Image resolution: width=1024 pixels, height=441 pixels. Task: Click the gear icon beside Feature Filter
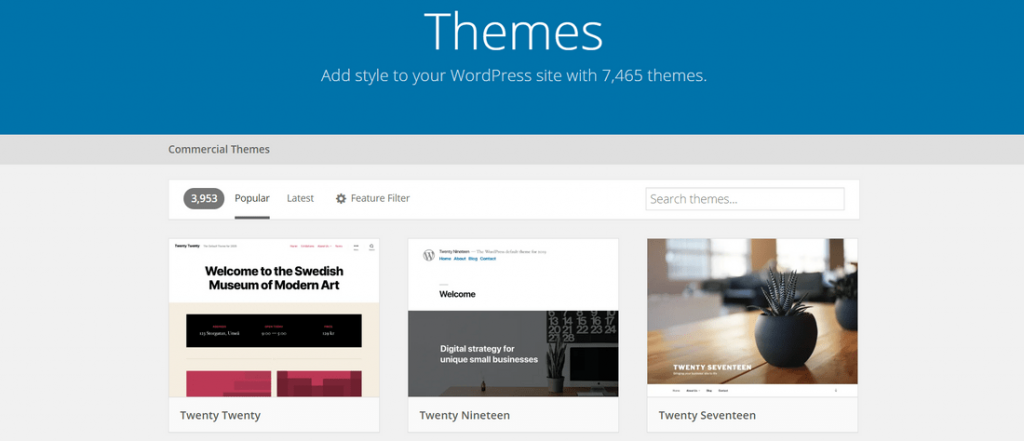341,199
